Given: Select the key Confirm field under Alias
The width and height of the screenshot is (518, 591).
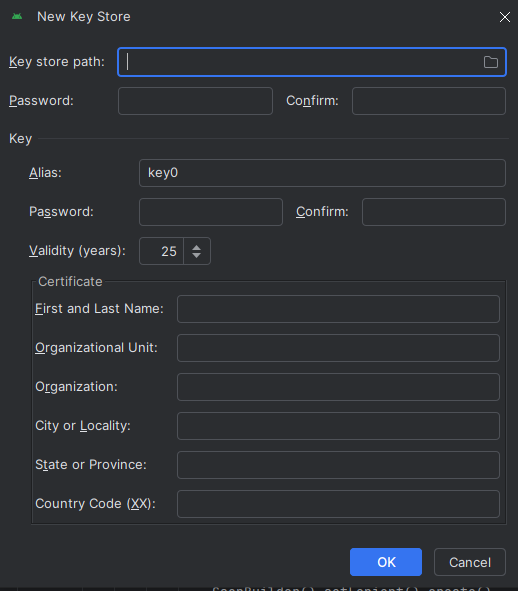Looking at the screenshot, I should point(434,212).
